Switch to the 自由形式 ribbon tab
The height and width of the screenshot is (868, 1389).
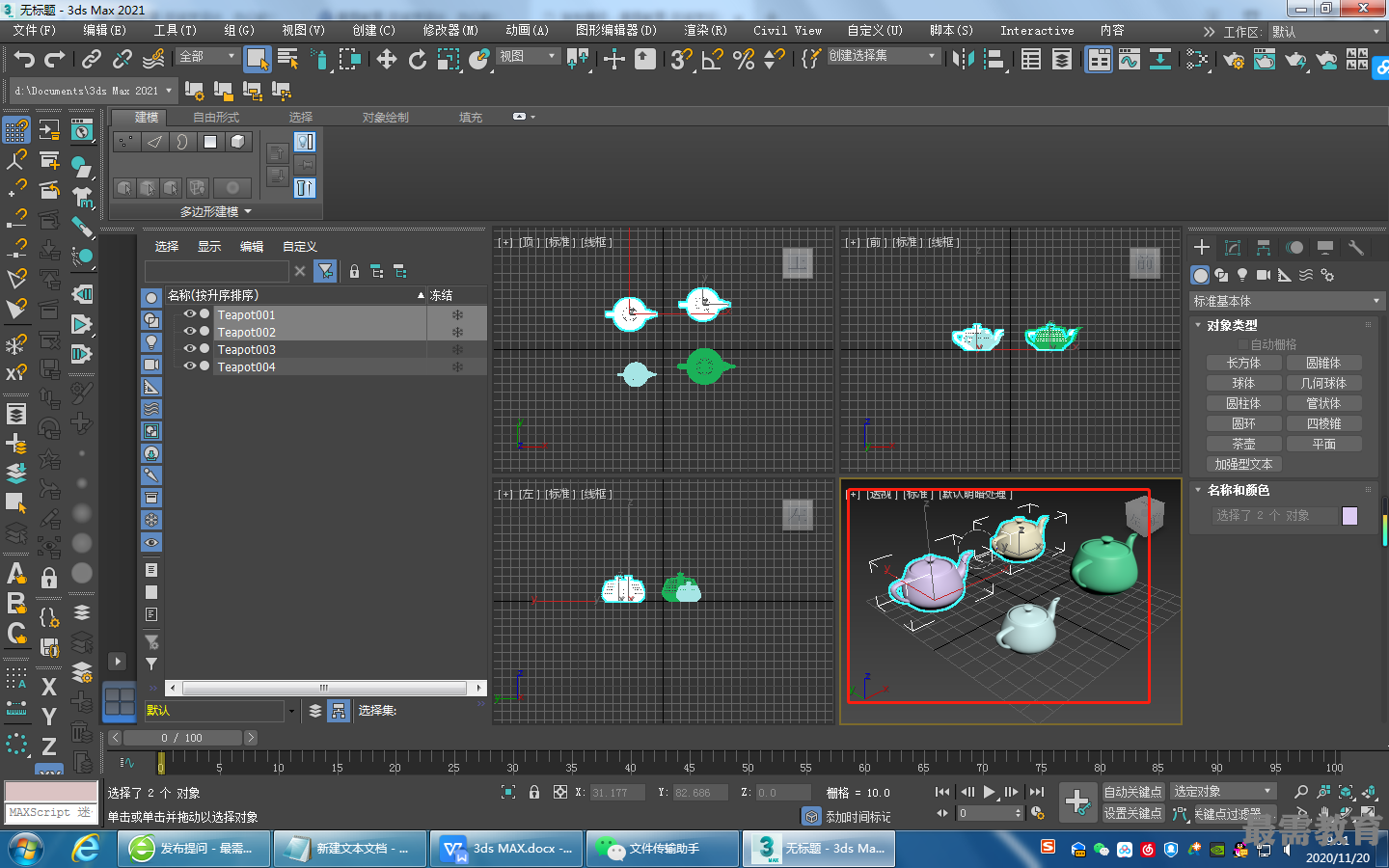pos(216,118)
